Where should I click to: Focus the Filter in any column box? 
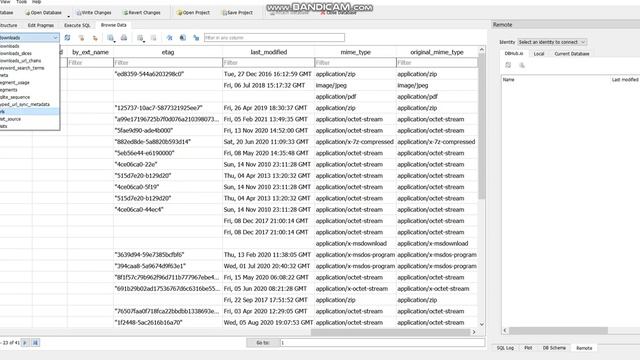pyautogui.click(x=274, y=38)
